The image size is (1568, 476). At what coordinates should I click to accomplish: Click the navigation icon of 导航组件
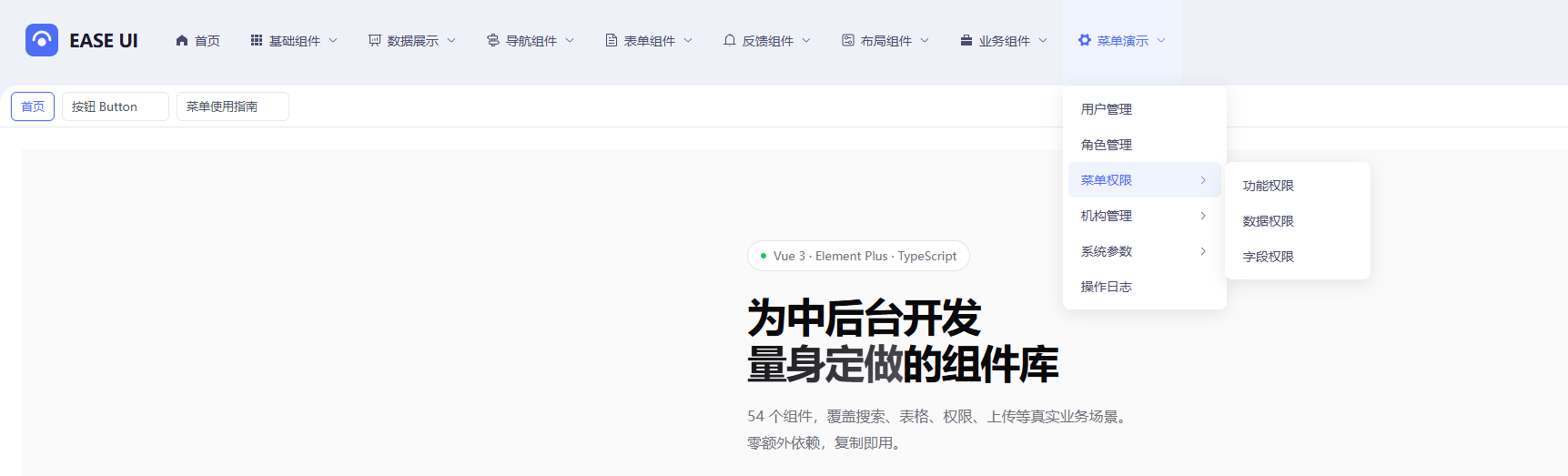[x=493, y=40]
